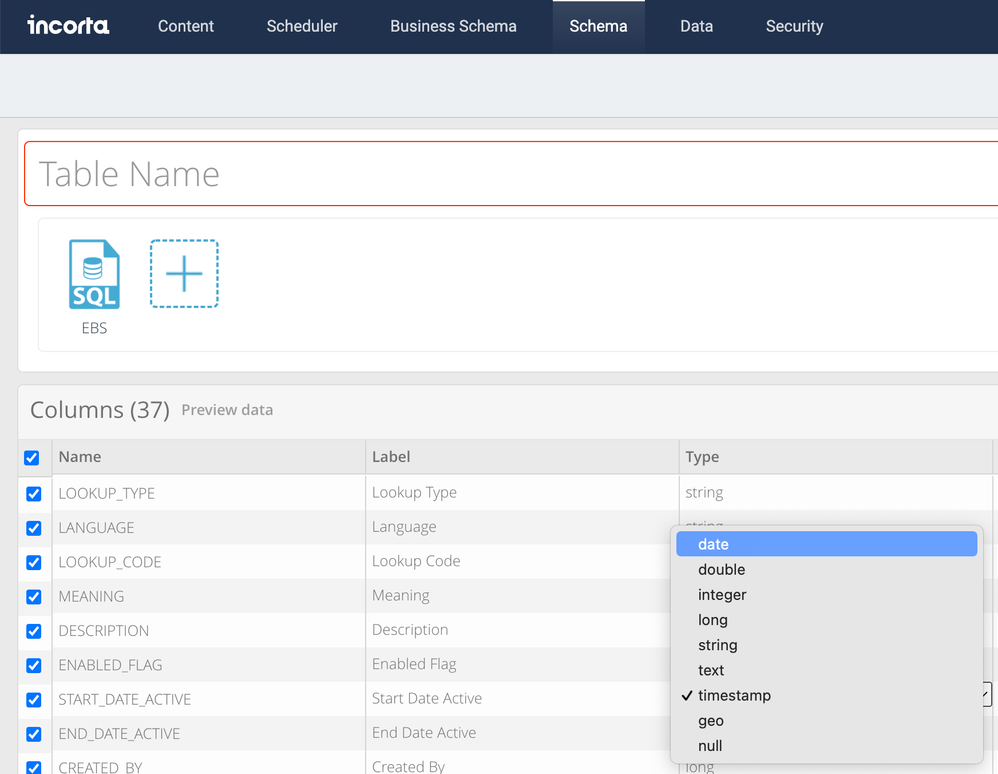
Task: Uncheck the LOOKUP_TYPE column checkbox
Action: [34, 494]
